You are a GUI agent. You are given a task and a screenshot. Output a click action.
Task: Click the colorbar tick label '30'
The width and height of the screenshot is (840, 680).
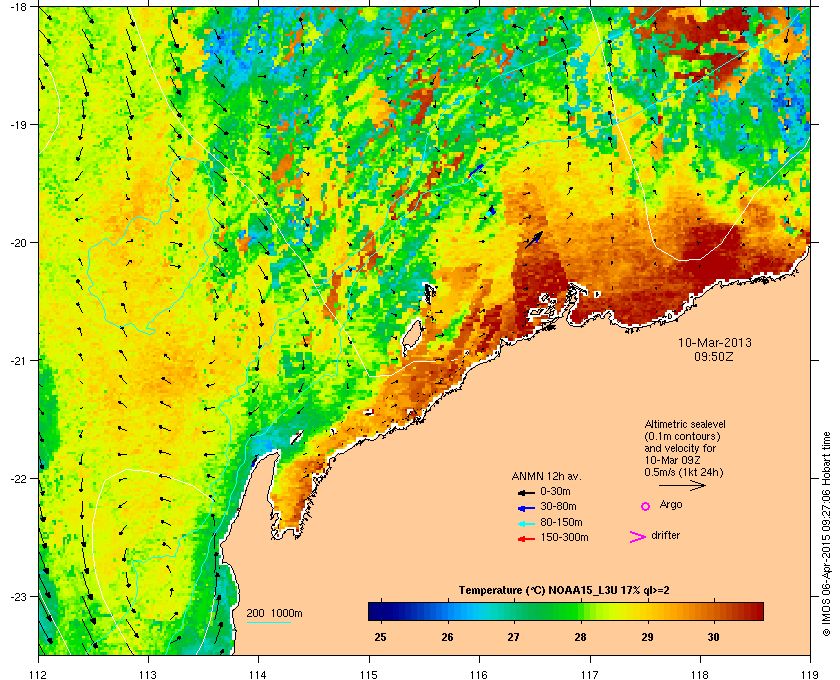pyautogui.click(x=713, y=638)
